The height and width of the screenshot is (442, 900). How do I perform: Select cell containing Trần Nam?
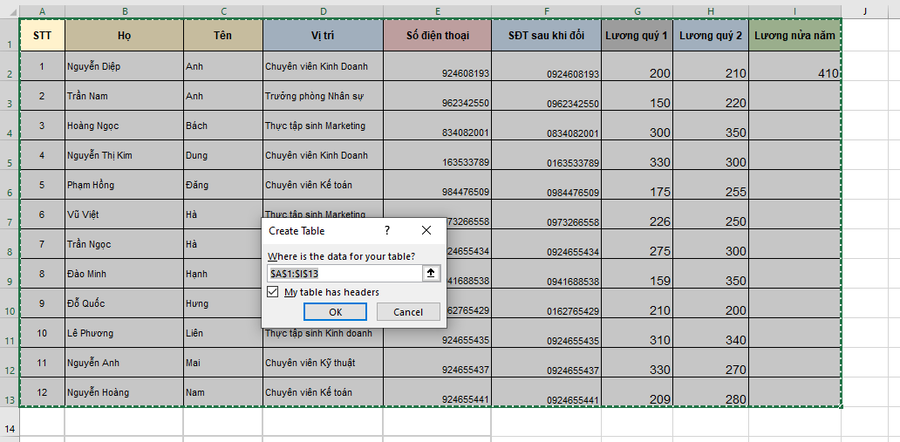pyautogui.click(x=125, y=96)
